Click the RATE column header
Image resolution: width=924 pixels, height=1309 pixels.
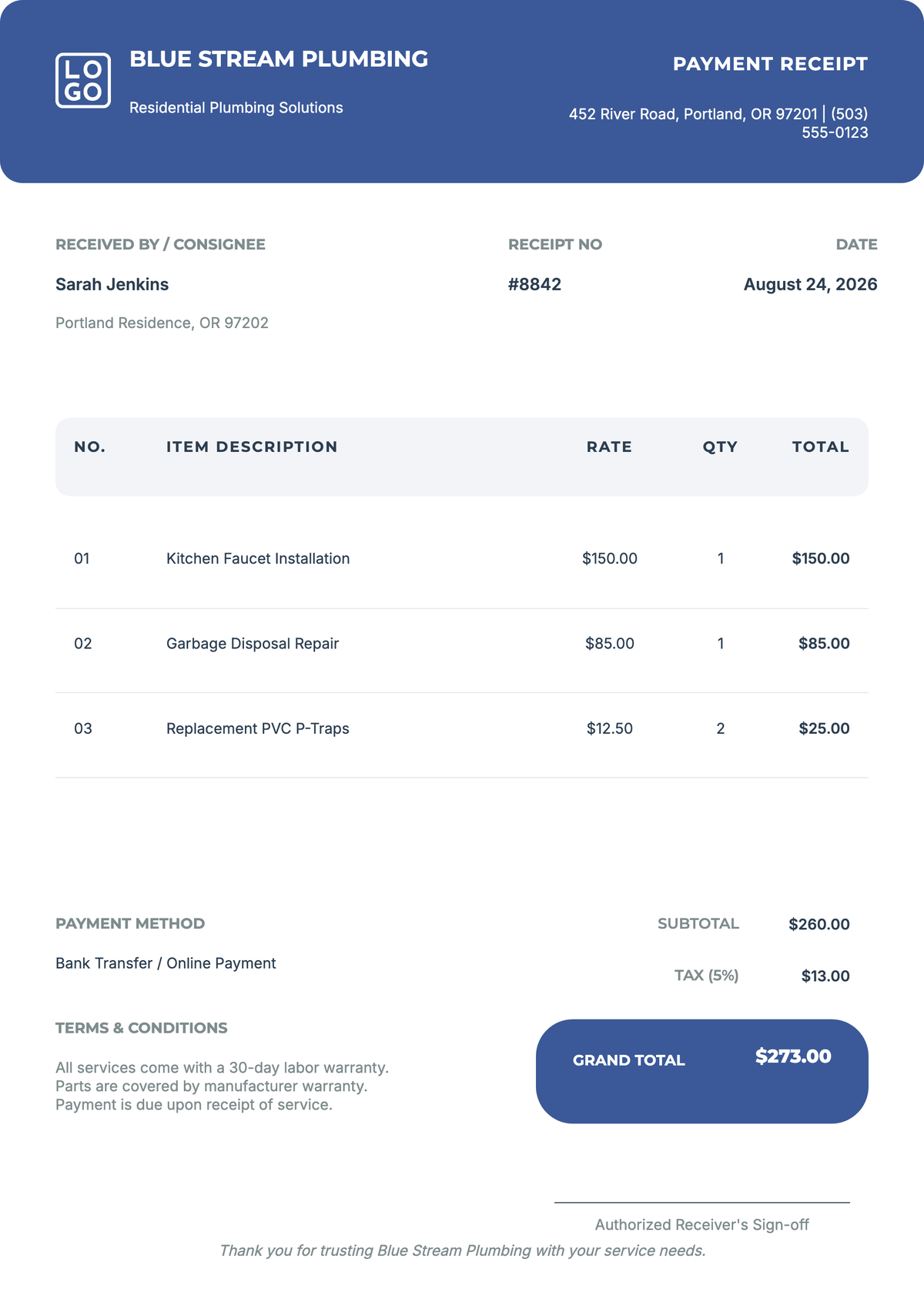[x=609, y=447]
